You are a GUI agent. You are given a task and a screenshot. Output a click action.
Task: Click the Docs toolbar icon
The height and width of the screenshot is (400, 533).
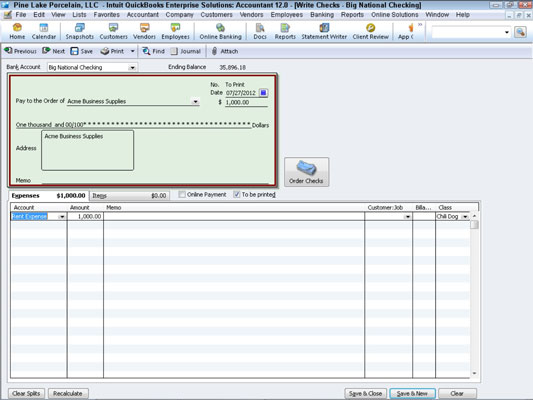(260, 31)
